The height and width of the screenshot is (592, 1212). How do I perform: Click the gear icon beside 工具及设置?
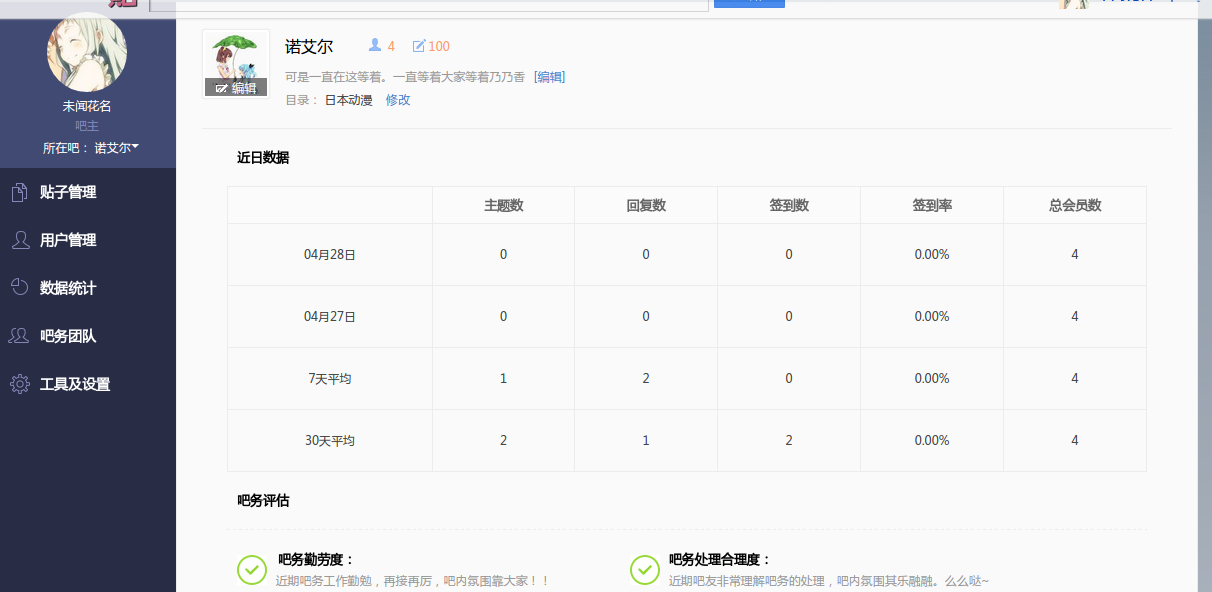coord(19,384)
